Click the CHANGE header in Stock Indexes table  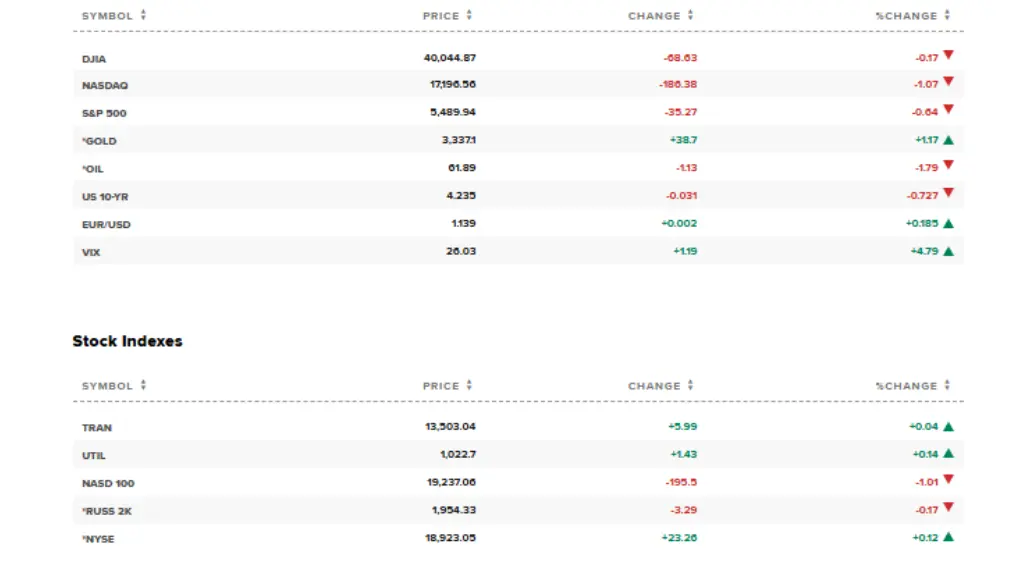[x=654, y=386]
